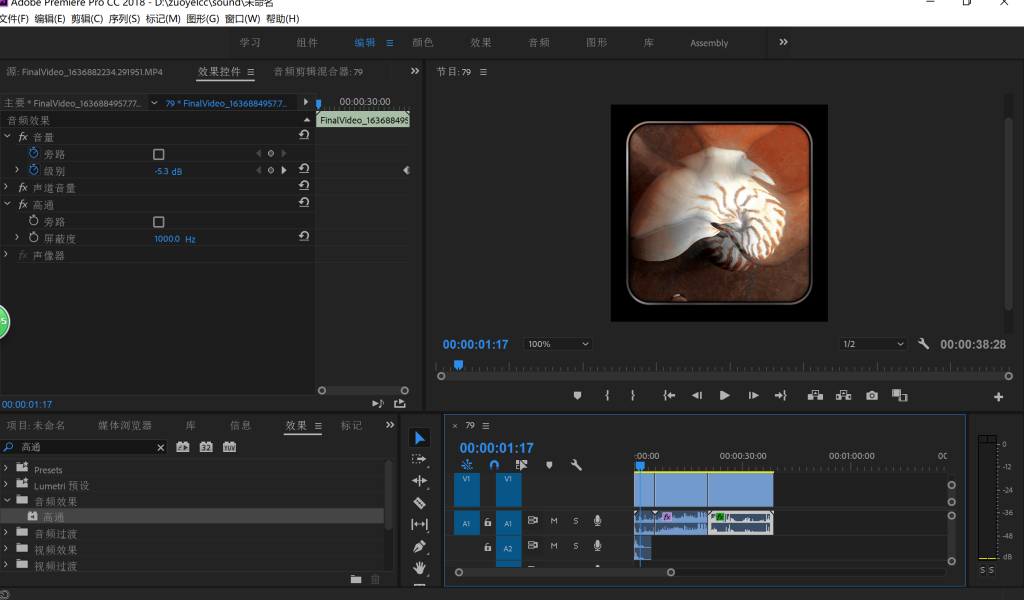Open the 媒体浏览器 panel tab
Screen dimensions: 1024x600
pyautogui.click(x=125, y=426)
